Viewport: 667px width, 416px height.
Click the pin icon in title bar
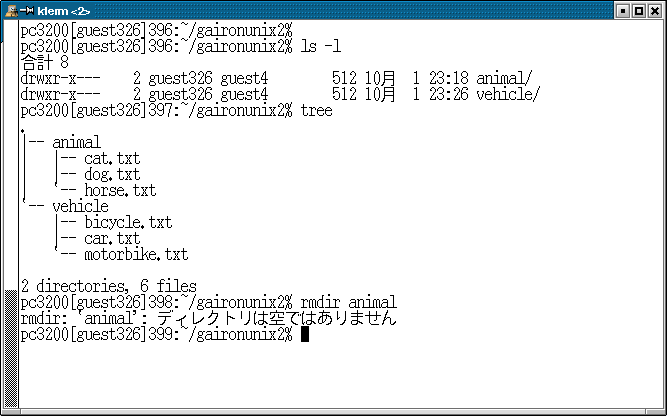tap(27, 11)
